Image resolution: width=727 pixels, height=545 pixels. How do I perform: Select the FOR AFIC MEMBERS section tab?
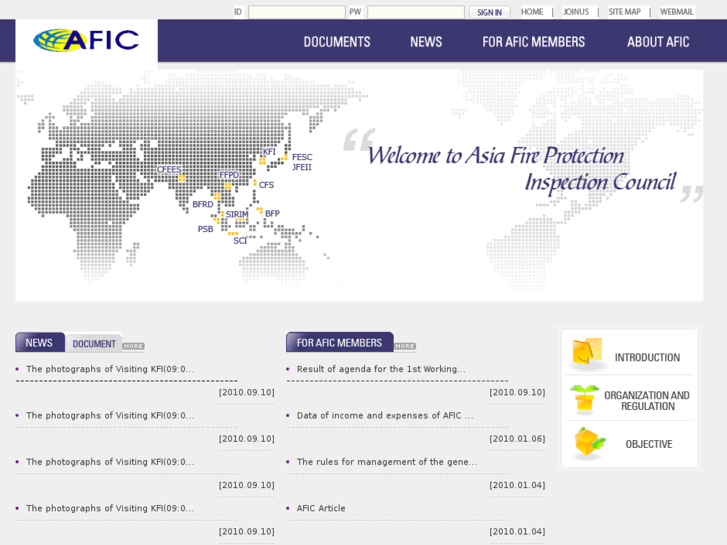pos(339,342)
